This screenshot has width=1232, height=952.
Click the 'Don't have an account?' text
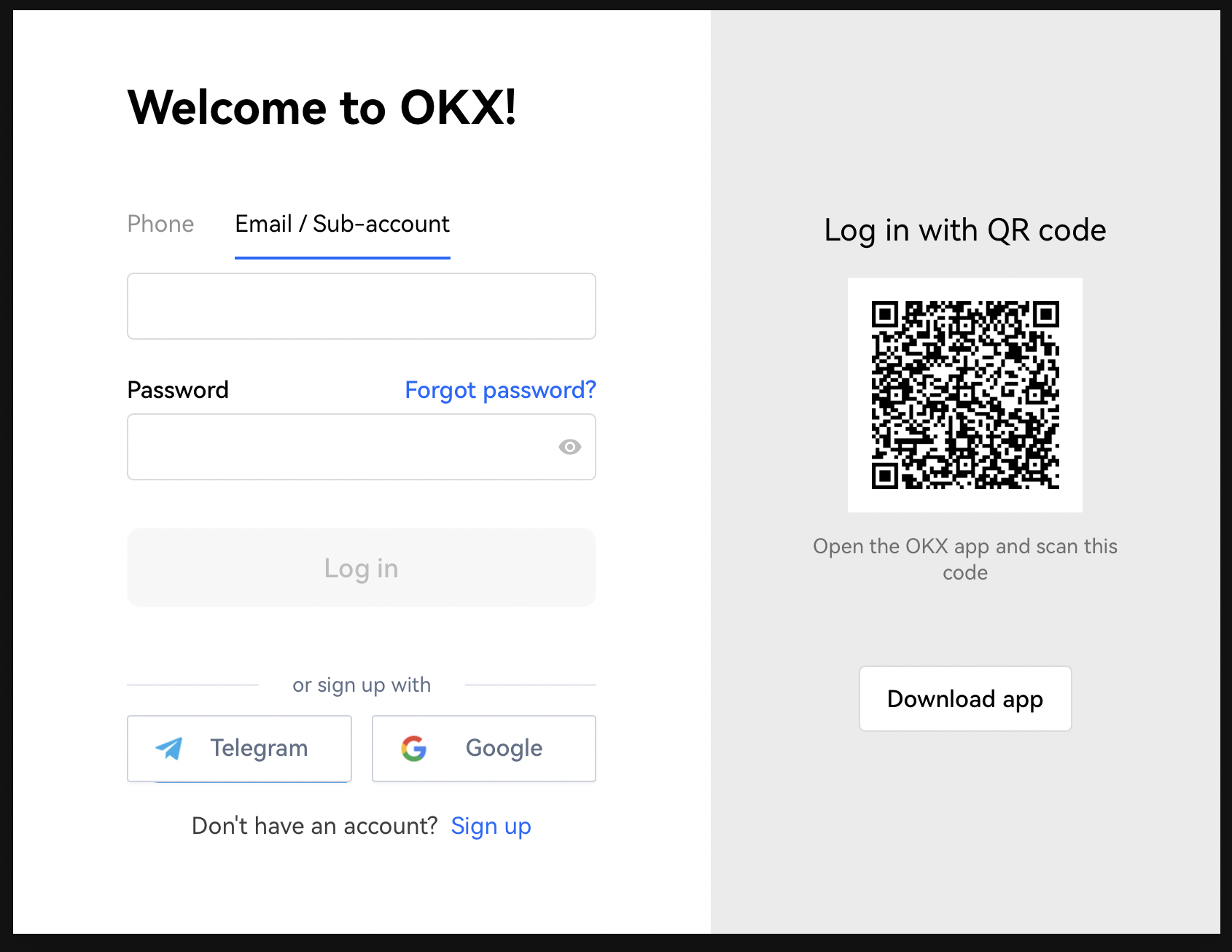(x=314, y=826)
